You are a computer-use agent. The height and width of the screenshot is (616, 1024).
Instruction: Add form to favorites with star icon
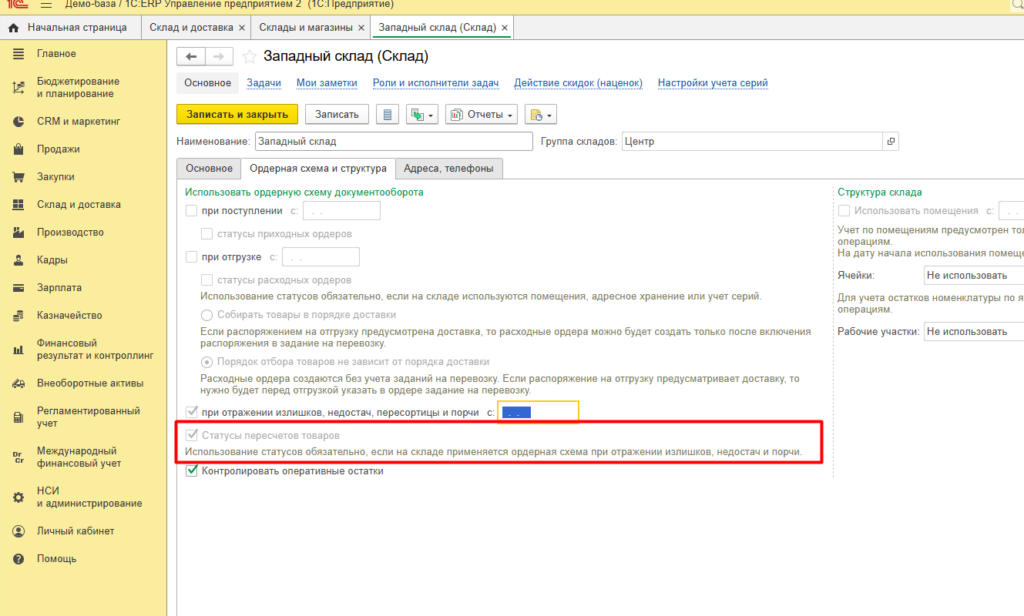click(249, 57)
